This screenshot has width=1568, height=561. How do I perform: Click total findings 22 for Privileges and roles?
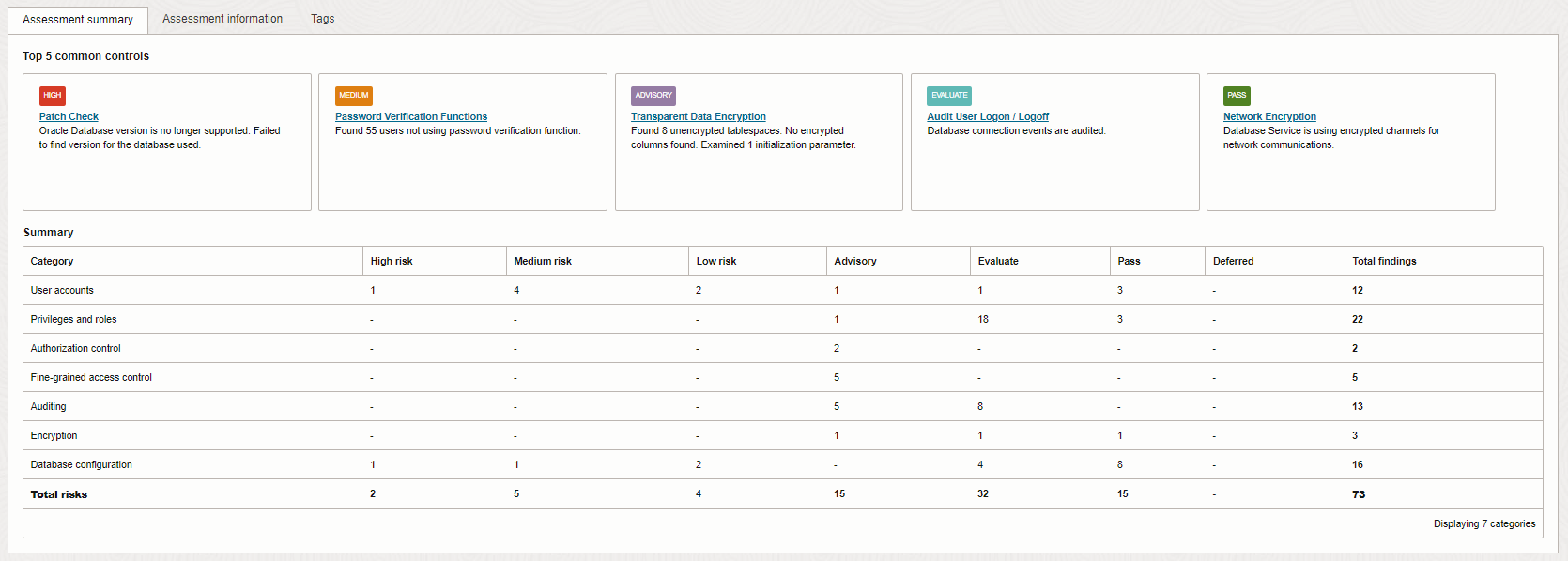click(1358, 319)
